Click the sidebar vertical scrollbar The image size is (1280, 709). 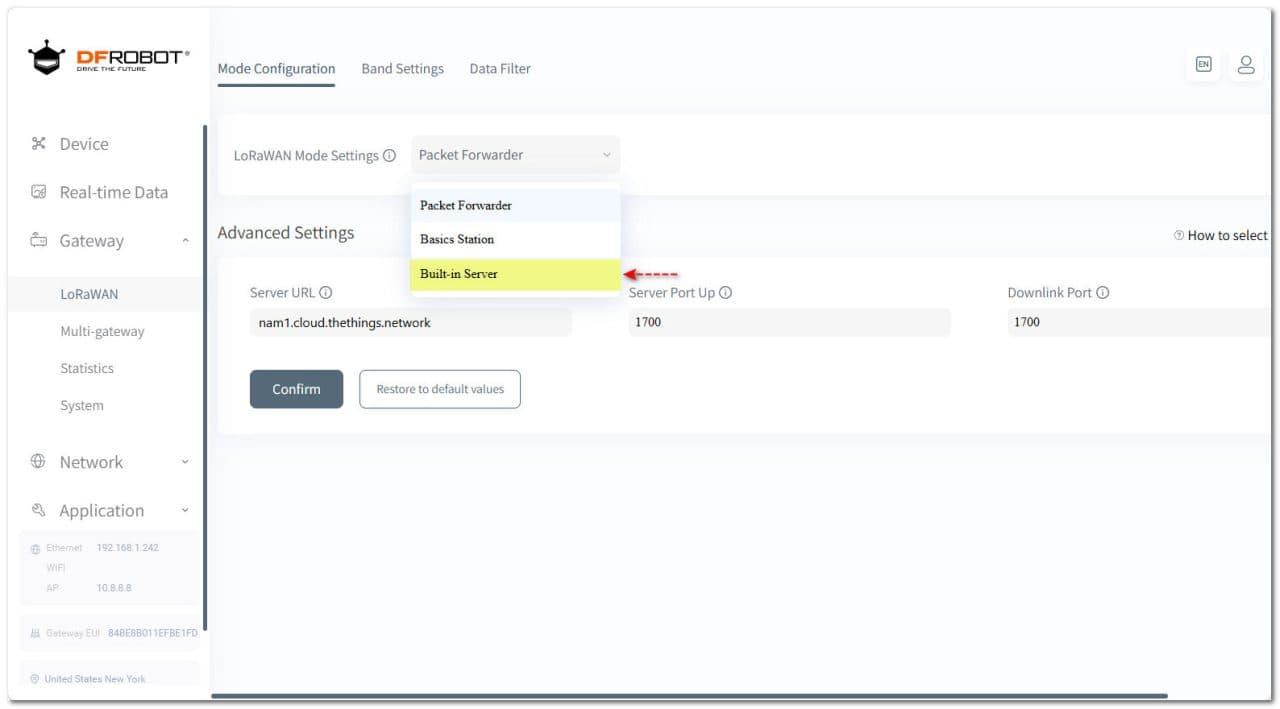click(205, 378)
